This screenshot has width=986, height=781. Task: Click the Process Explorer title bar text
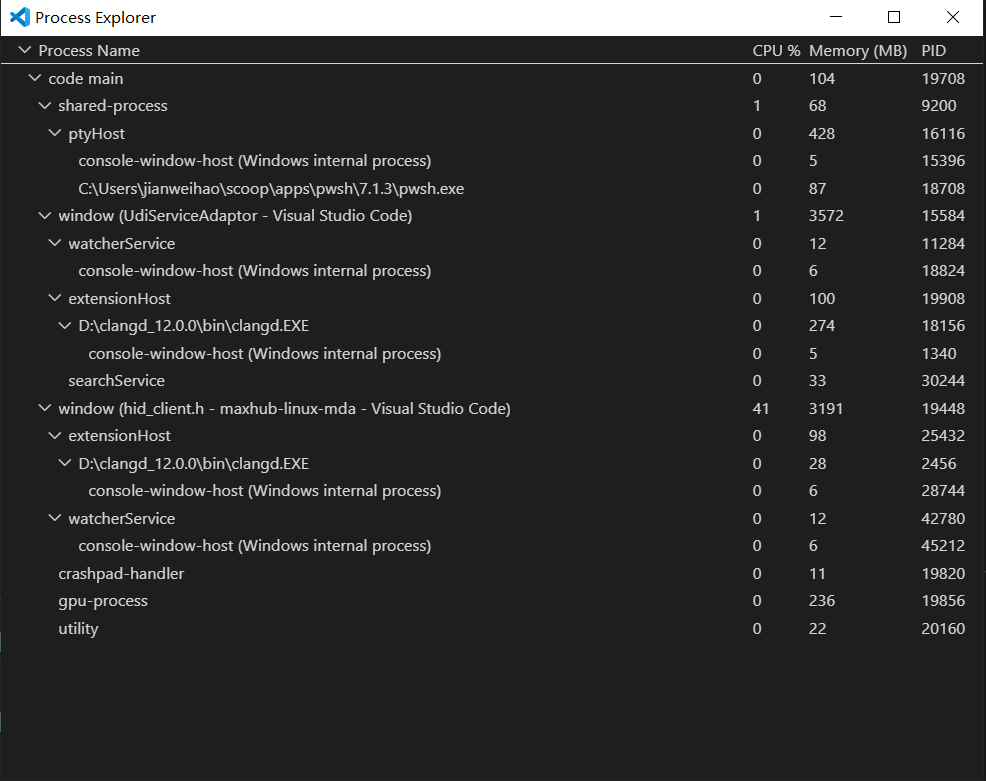pos(95,17)
